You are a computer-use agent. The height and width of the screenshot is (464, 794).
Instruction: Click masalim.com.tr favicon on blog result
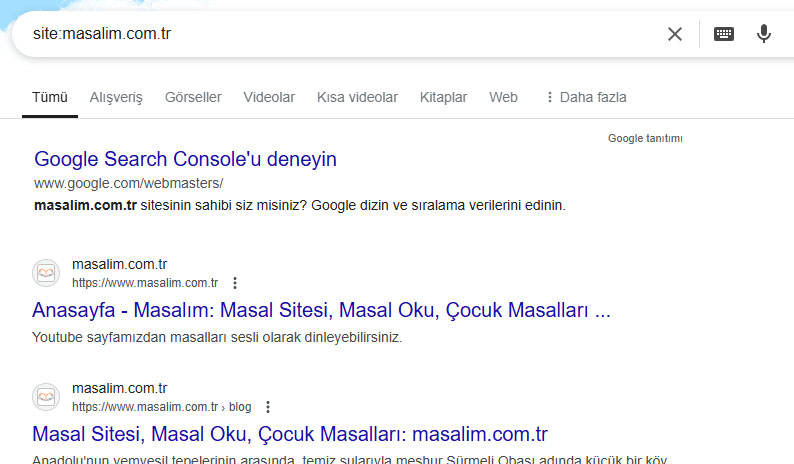(46, 397)
